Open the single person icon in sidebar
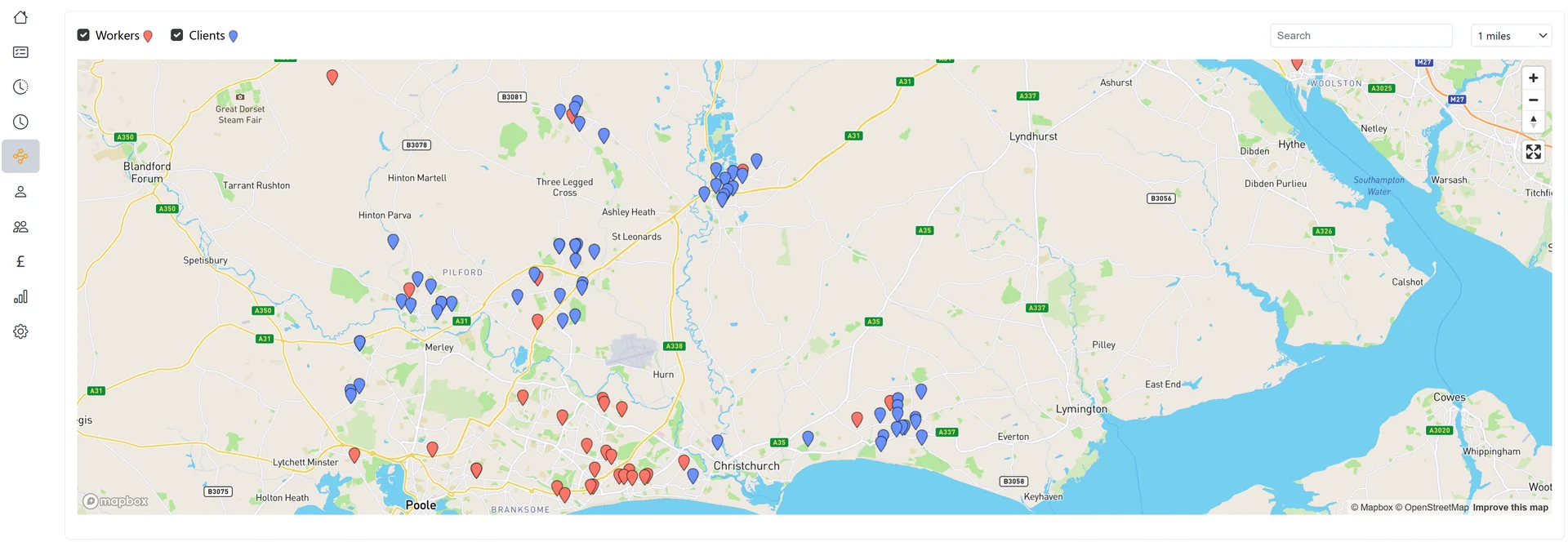The image size is (1568, 551). tap(20, 192)
